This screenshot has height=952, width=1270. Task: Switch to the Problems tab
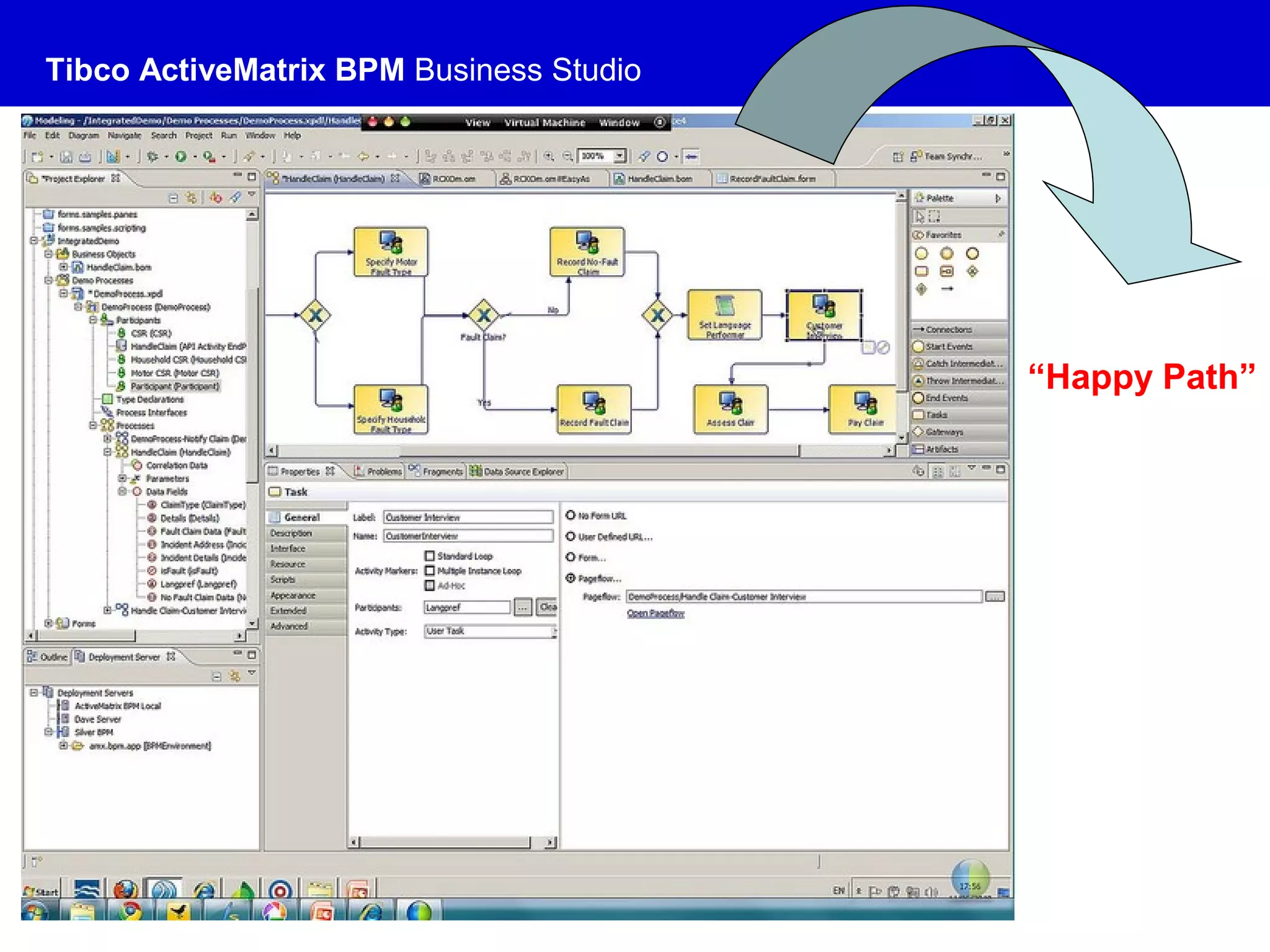378,472
